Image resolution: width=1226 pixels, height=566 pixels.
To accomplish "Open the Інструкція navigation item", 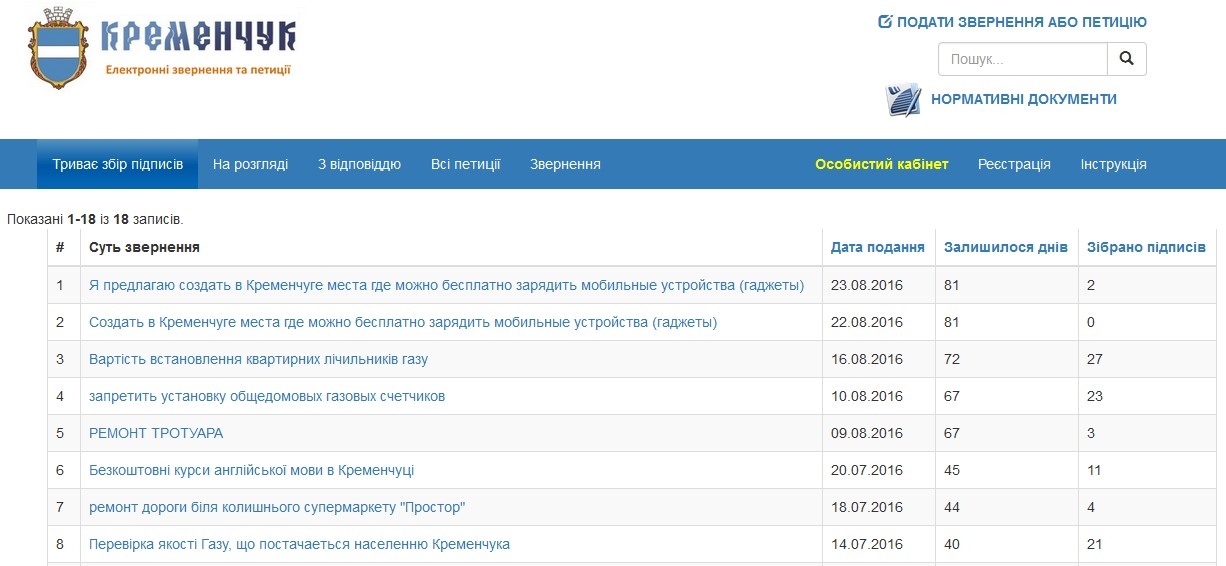I will pyautogui.click(x=1113, y=164).
